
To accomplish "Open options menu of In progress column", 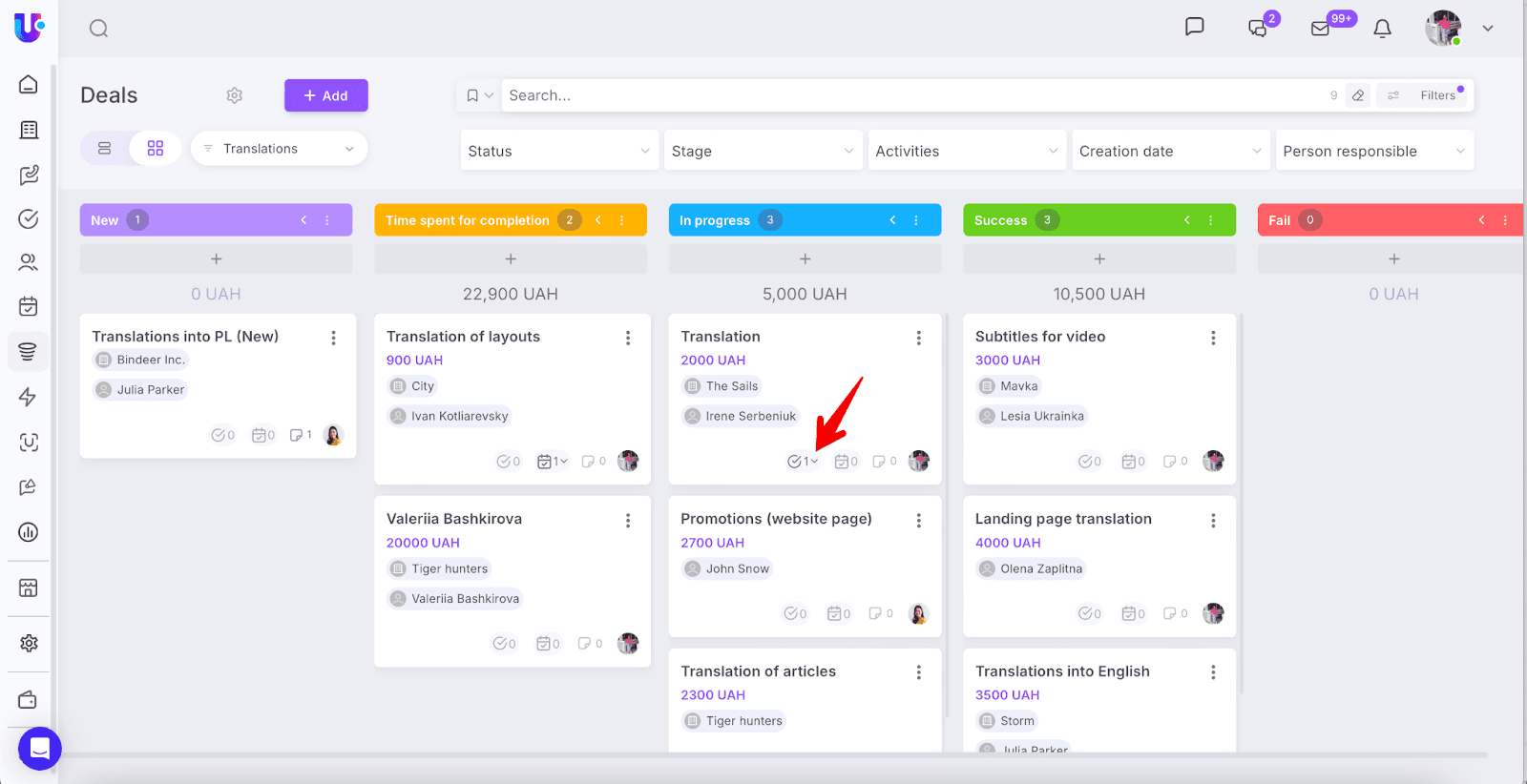I will pos(916,220).
